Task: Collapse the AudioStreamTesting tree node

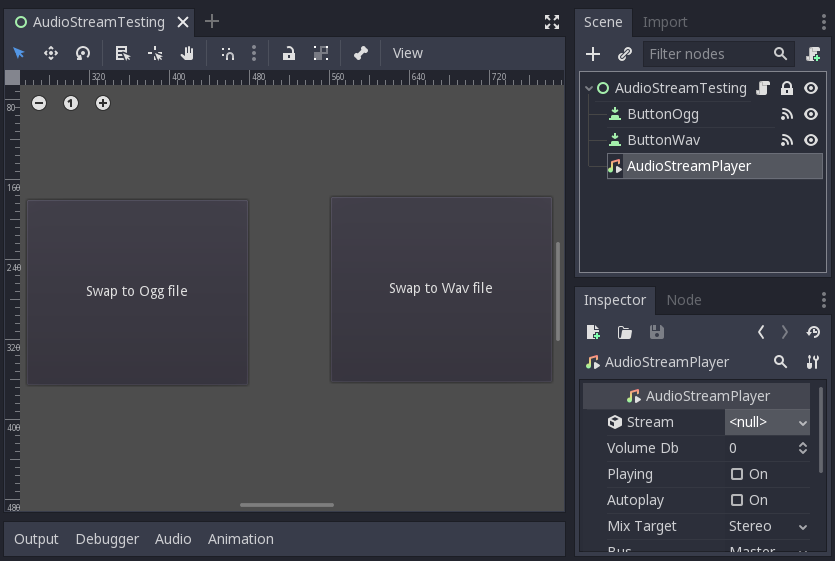Action: (x=589, y=88)
